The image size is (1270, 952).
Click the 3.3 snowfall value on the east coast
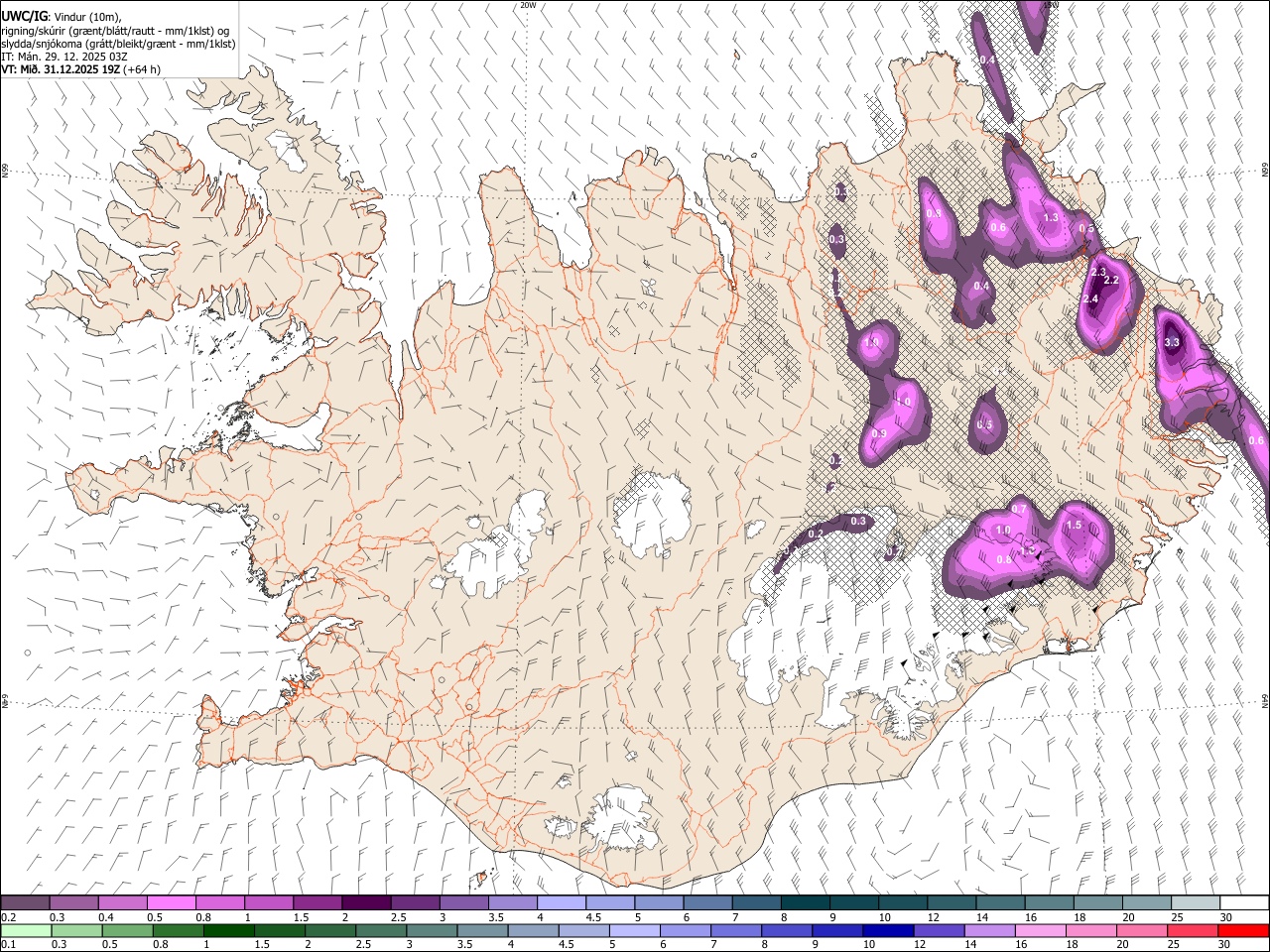point(1171,342)
